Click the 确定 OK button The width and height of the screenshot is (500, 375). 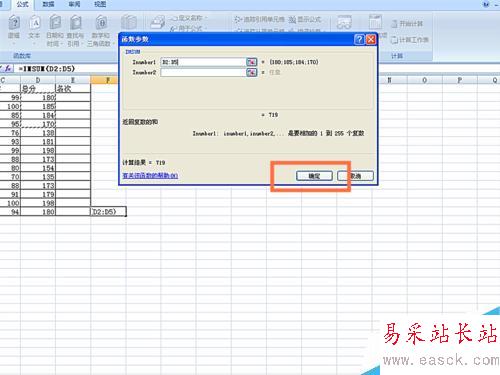pos(314,176)
